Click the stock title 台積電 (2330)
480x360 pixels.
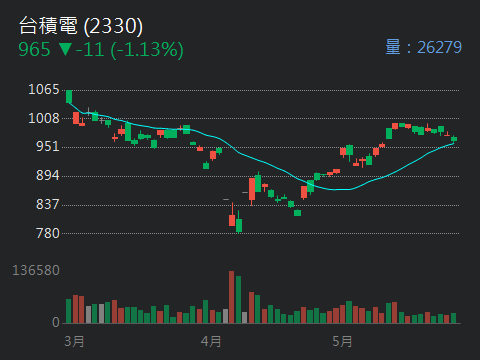[x=81, y=26]
